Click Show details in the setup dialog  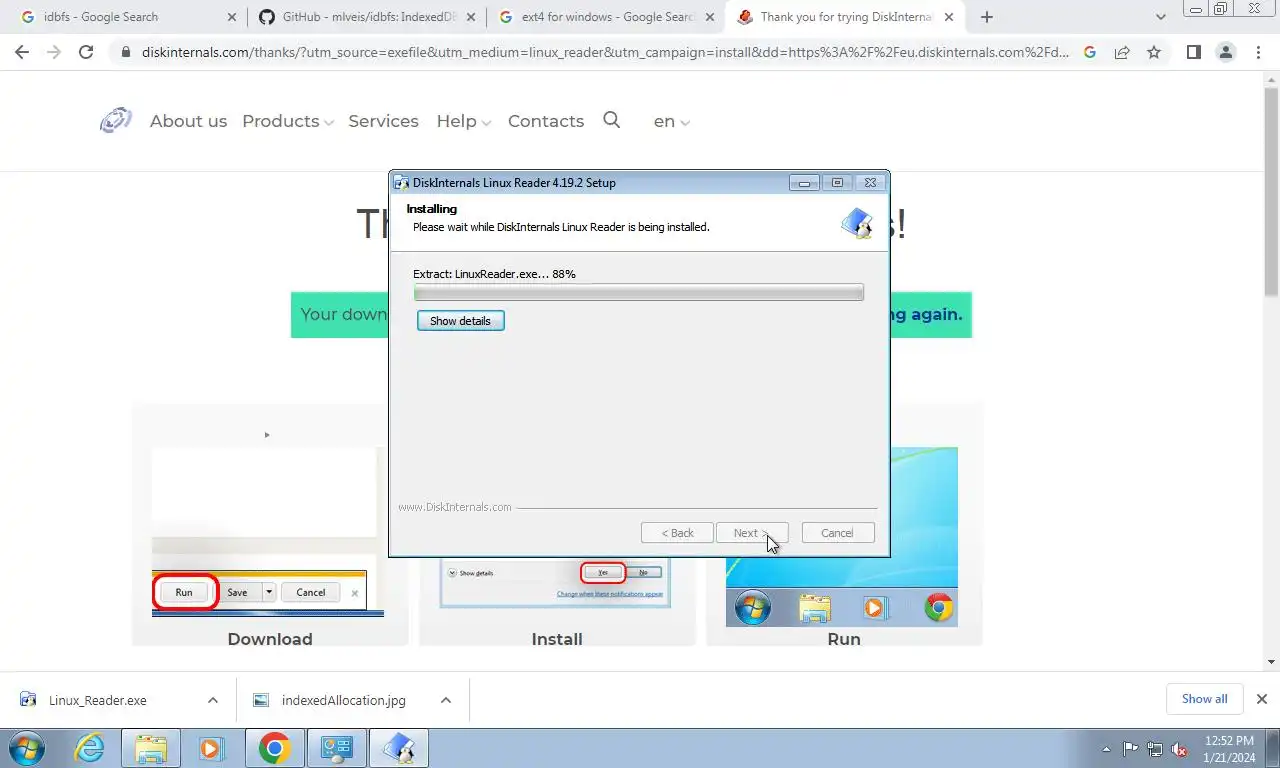point(460,321)
